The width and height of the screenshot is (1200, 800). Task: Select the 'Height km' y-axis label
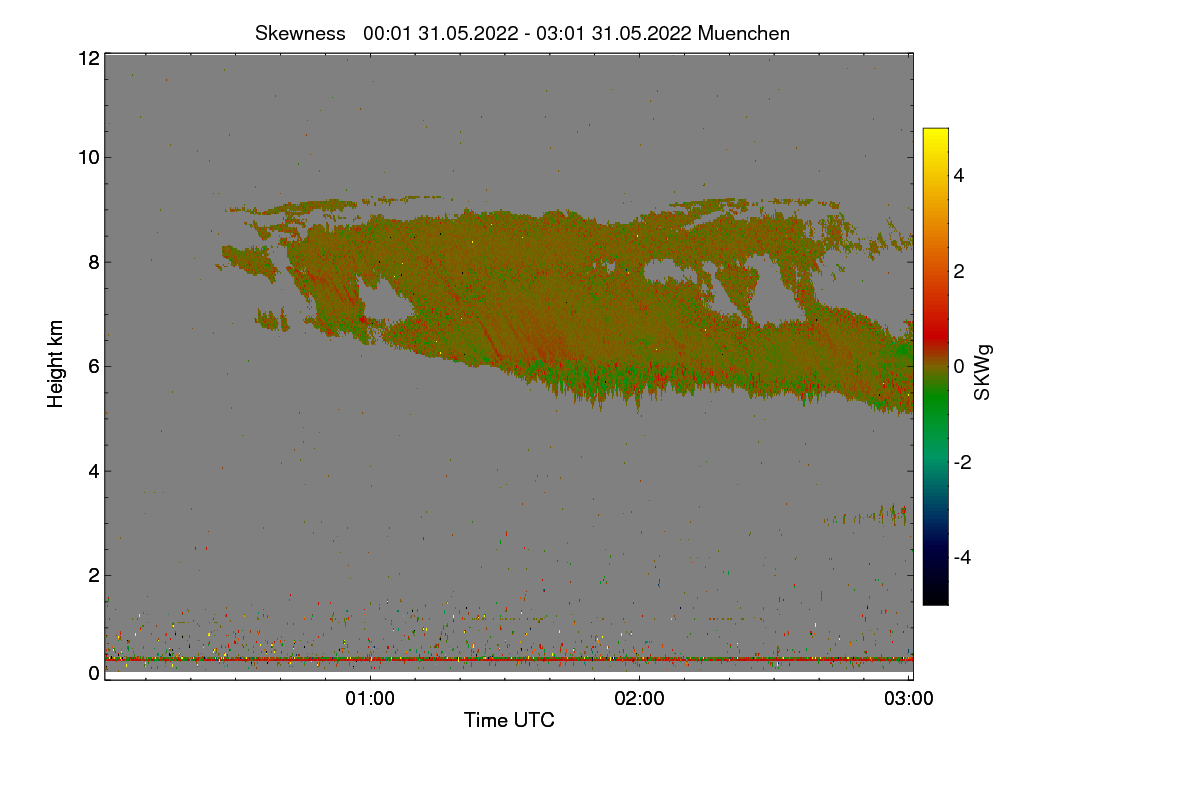[x=56, y=363]
